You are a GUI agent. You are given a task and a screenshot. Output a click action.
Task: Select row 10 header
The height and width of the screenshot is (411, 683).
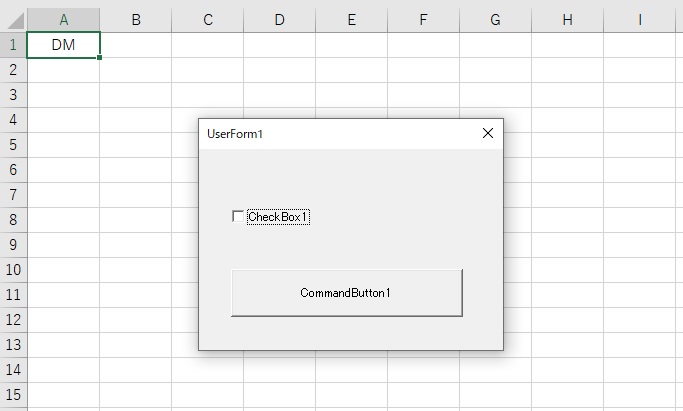(13, 270)
